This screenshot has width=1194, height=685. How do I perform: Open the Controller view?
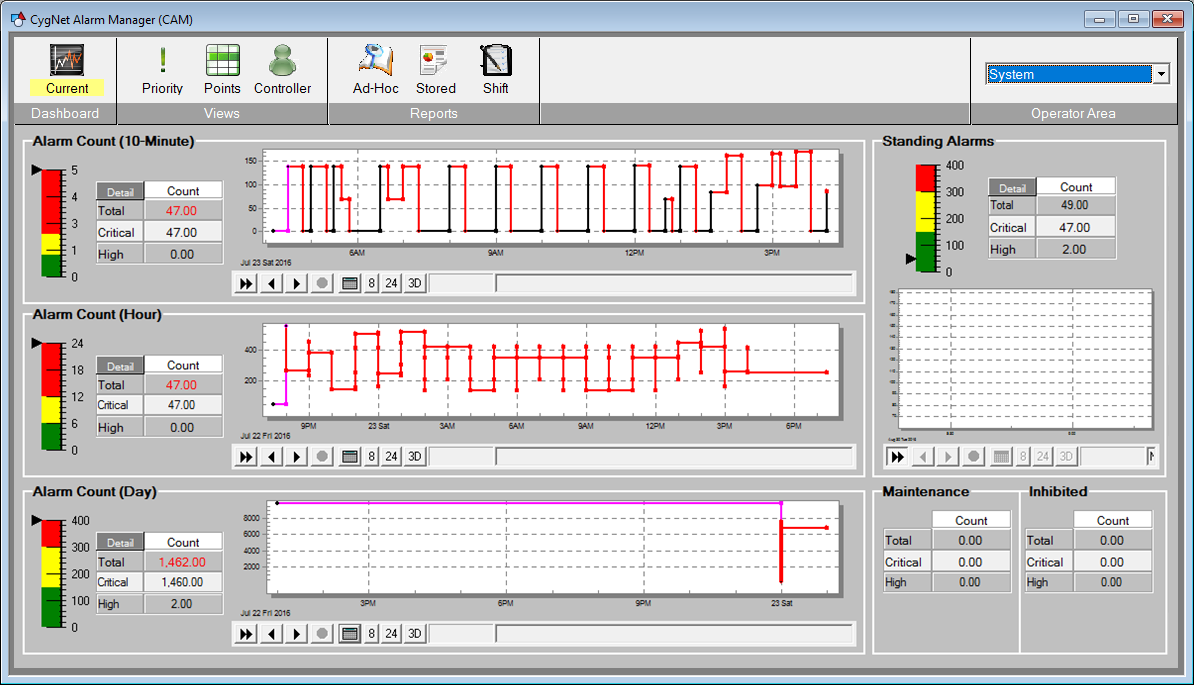283,70
